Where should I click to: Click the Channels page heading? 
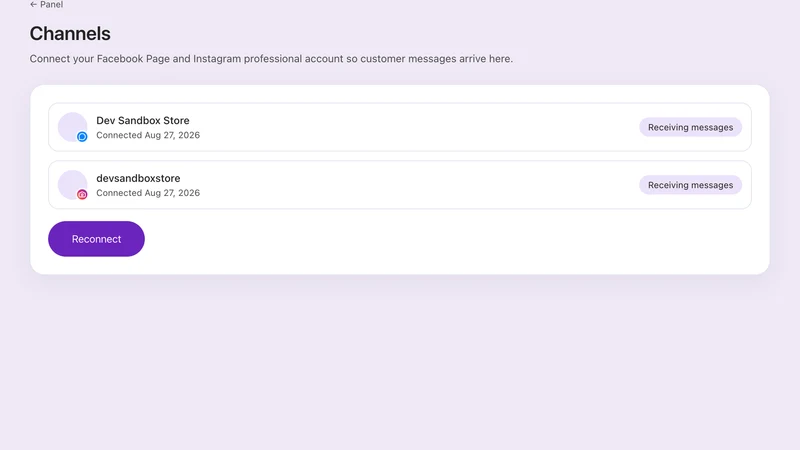pos(70,34)
